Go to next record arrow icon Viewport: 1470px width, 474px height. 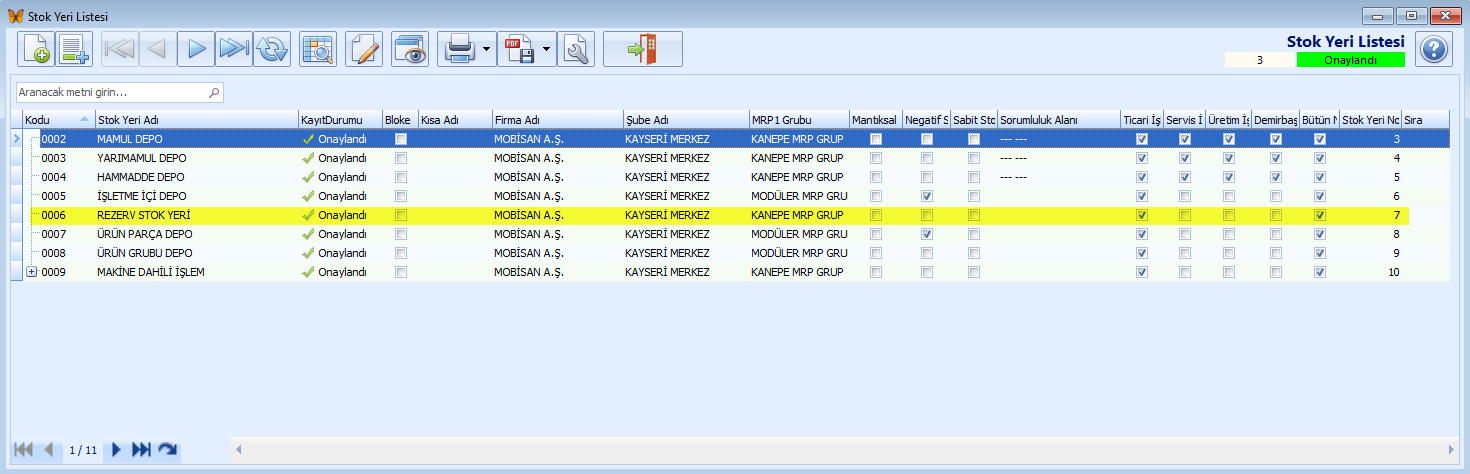pos(197,49)
